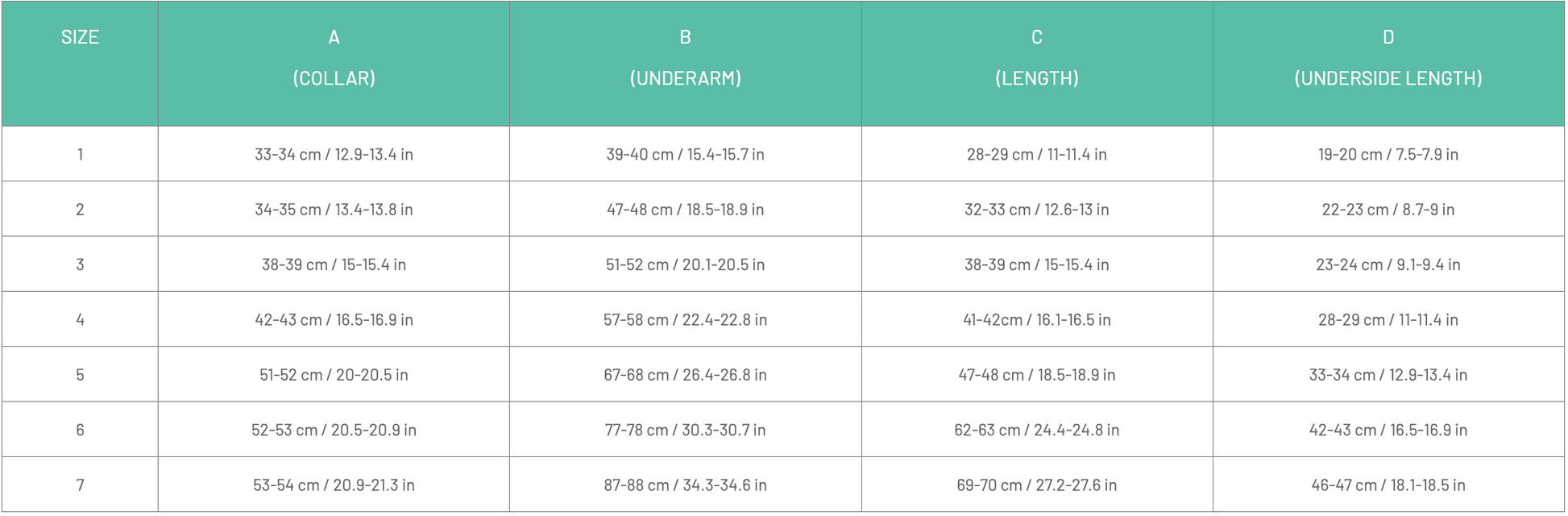This screenshot has height=516, width=1568.
Task: Click the C (LENGTH) column header
Action: point(1036,58)
